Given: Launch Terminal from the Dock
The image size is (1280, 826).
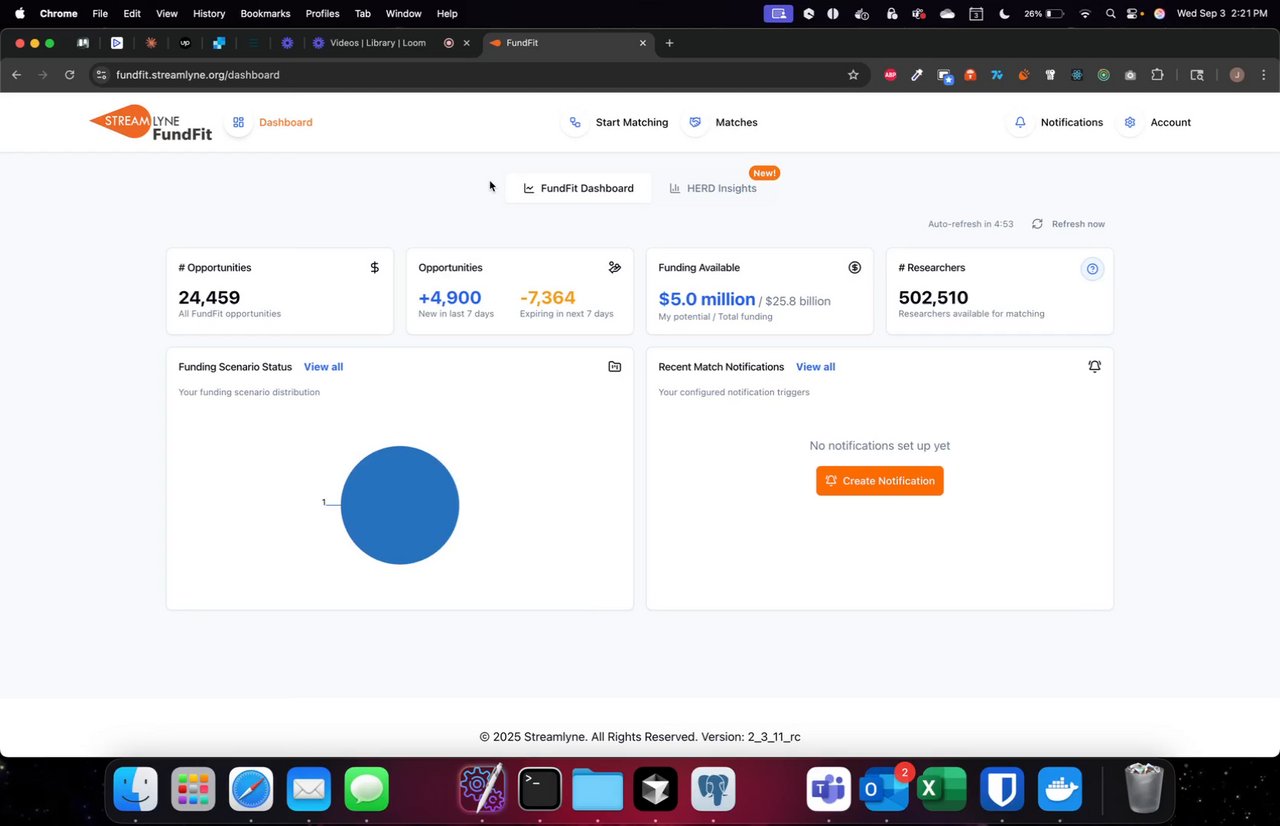Looking at the screenshot, I should pos(539,790).
